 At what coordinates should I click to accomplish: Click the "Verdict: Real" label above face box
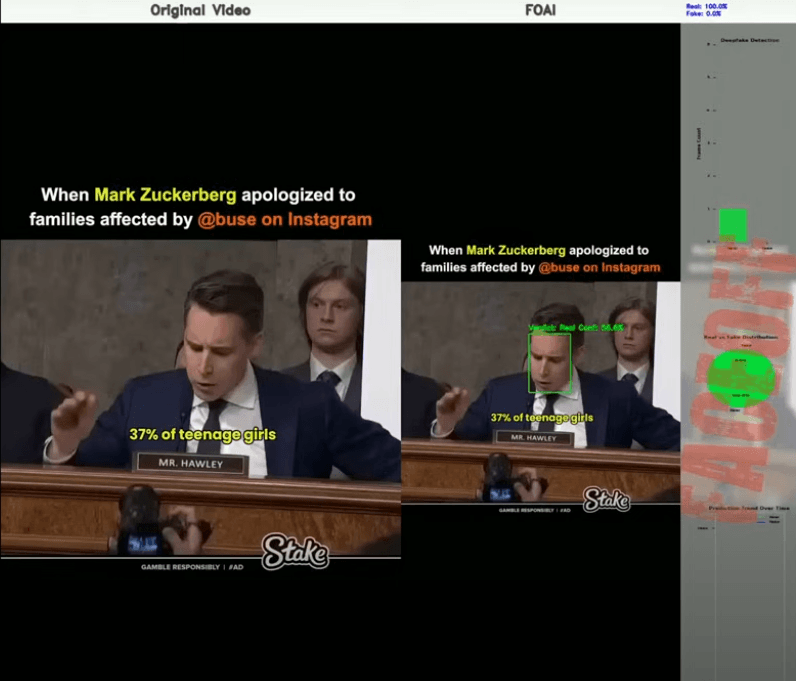tap(576, 328)
